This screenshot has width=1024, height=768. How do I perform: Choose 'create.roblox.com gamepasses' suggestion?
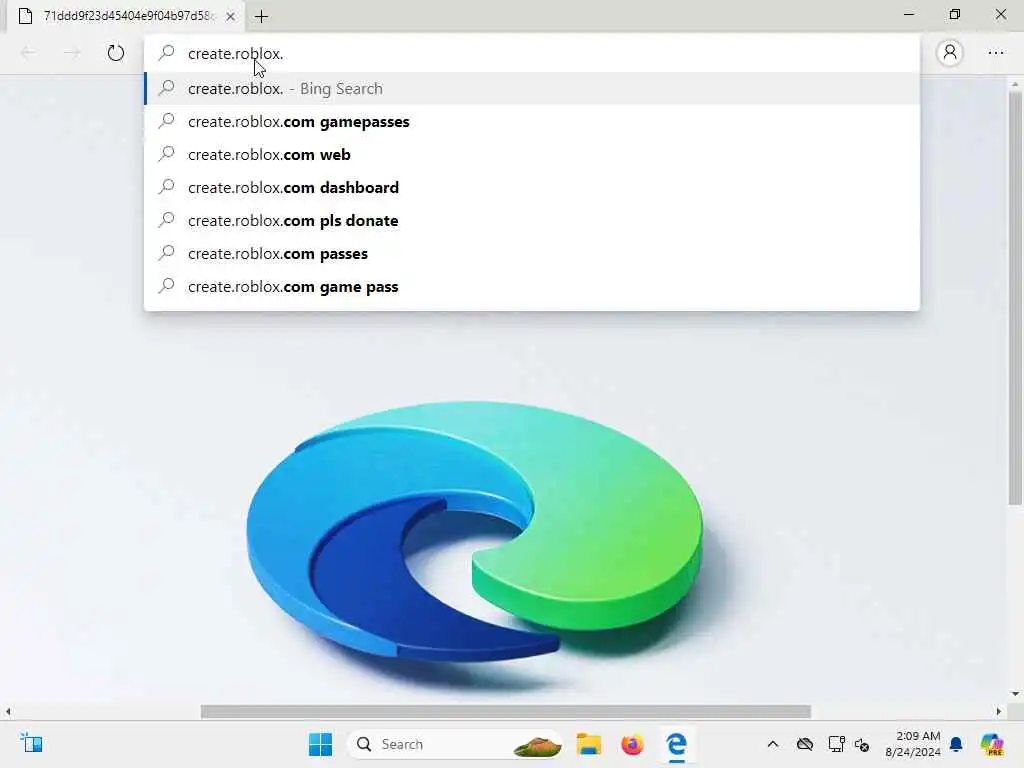point(532,121)
